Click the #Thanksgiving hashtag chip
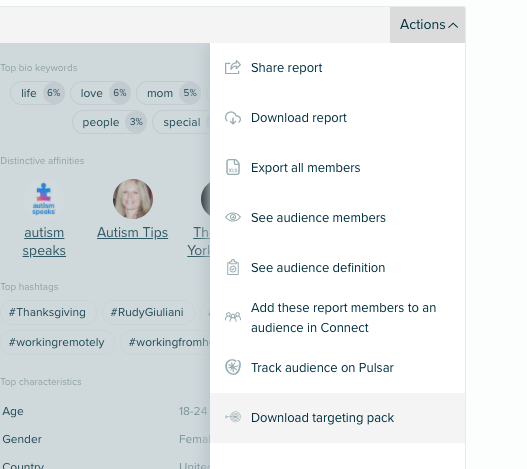527x469 pixels. tap(47, 312)
